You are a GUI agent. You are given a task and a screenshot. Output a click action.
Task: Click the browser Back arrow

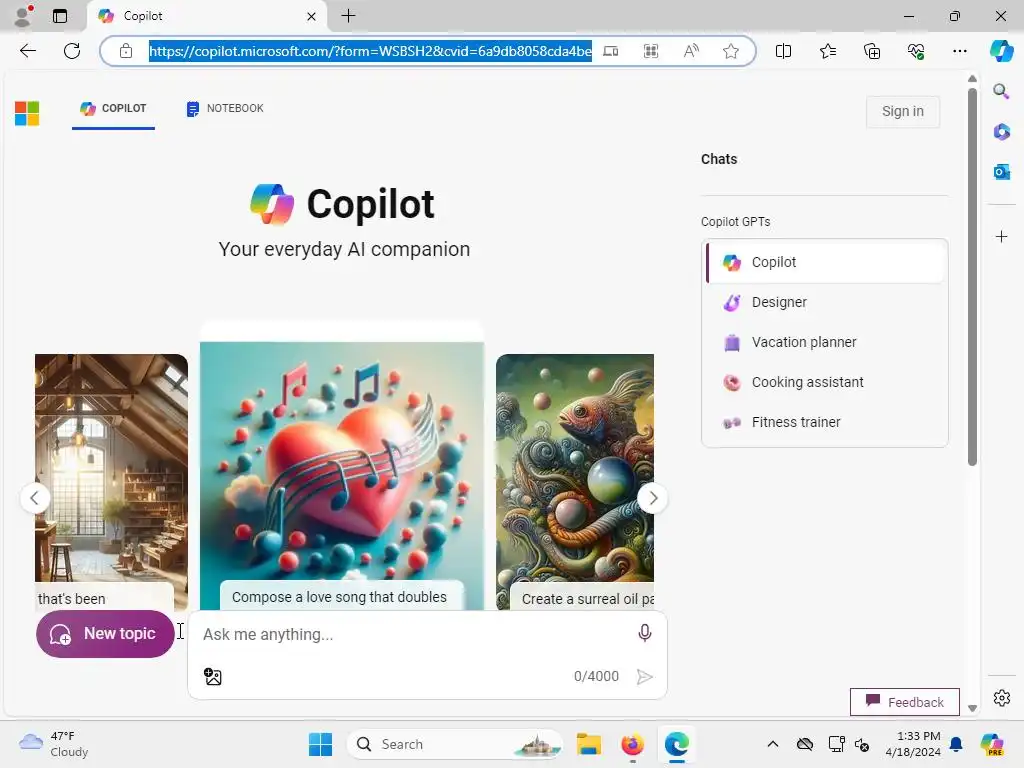(x=27, y=51)
